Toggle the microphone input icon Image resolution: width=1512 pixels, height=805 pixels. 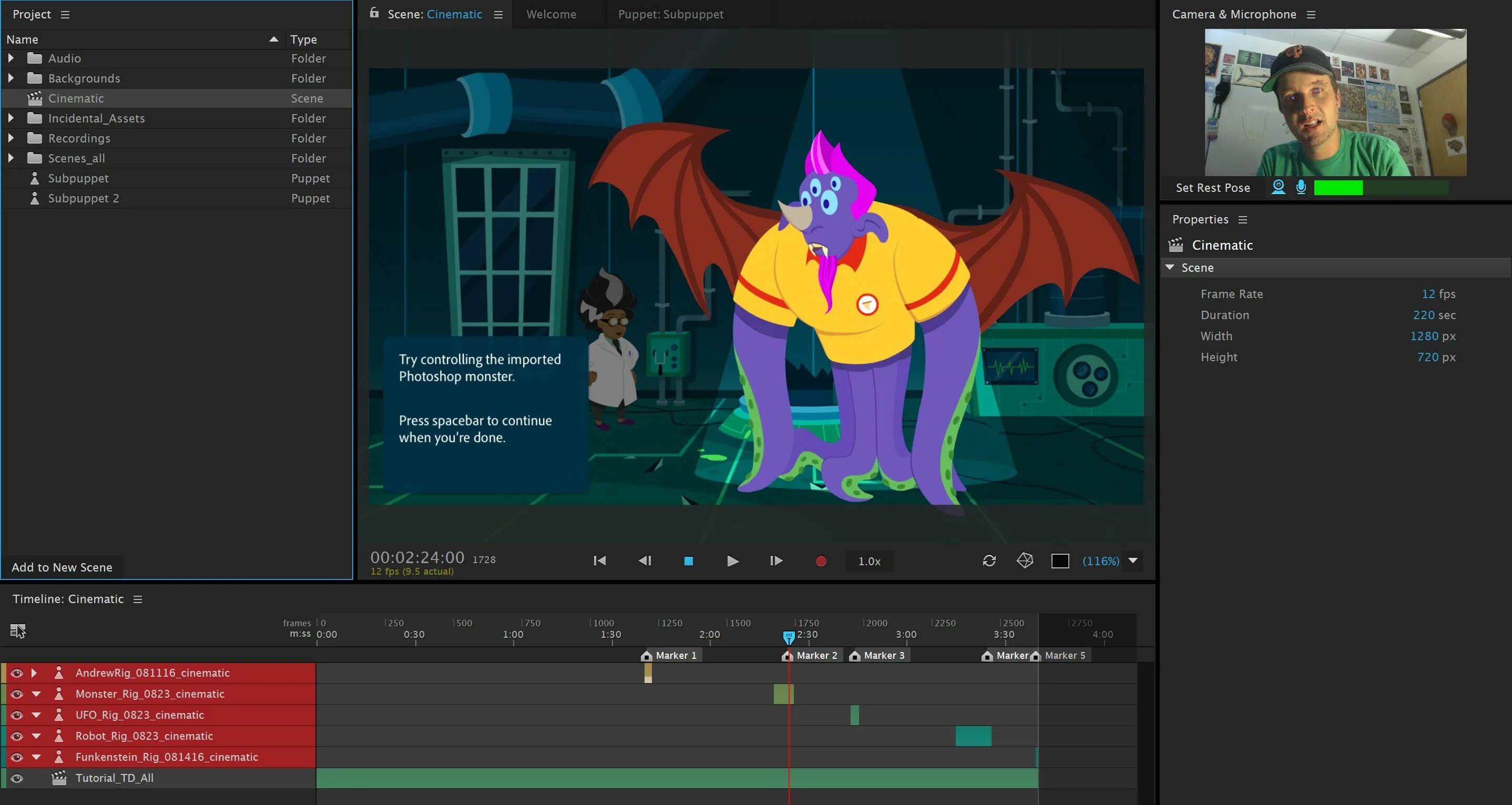coord(1301,187)
